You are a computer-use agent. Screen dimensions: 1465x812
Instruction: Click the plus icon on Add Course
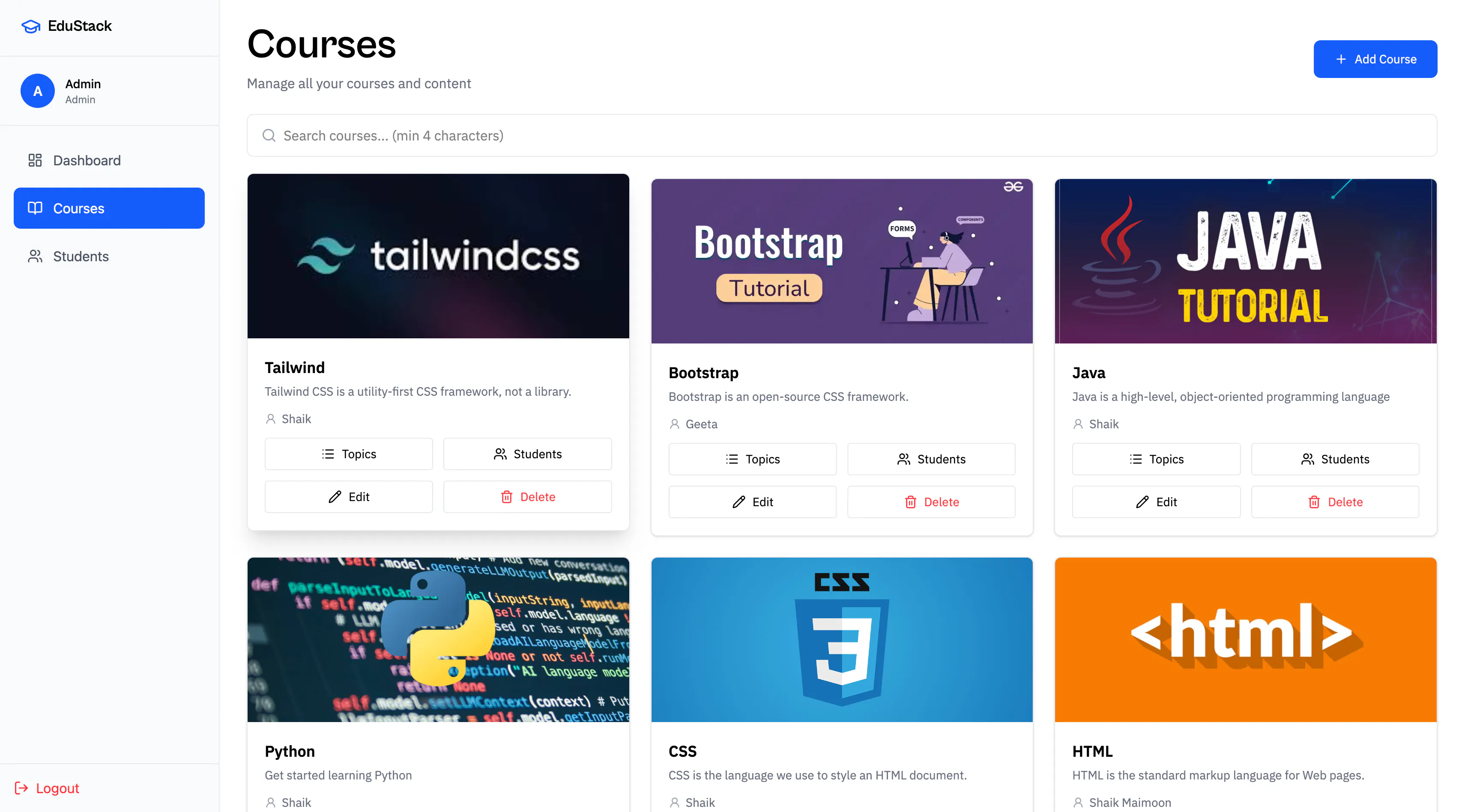(x=1341, y=59)
